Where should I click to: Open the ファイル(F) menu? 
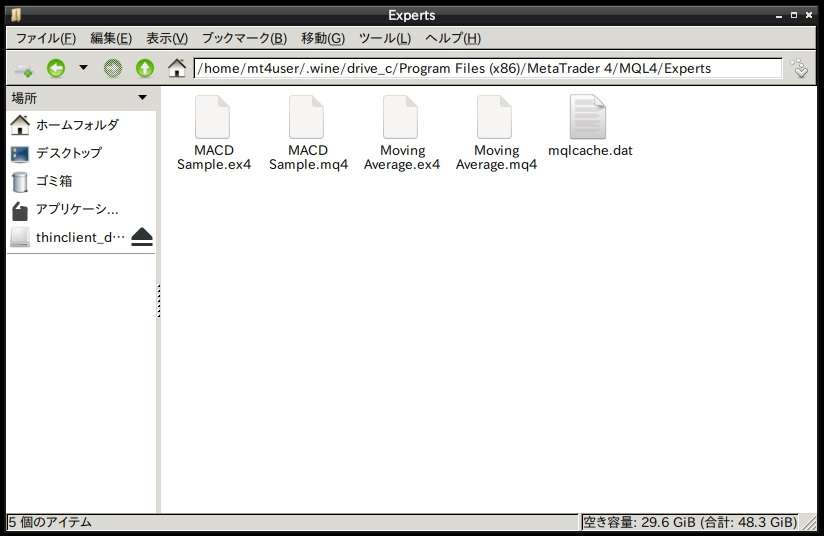[46, 38]
